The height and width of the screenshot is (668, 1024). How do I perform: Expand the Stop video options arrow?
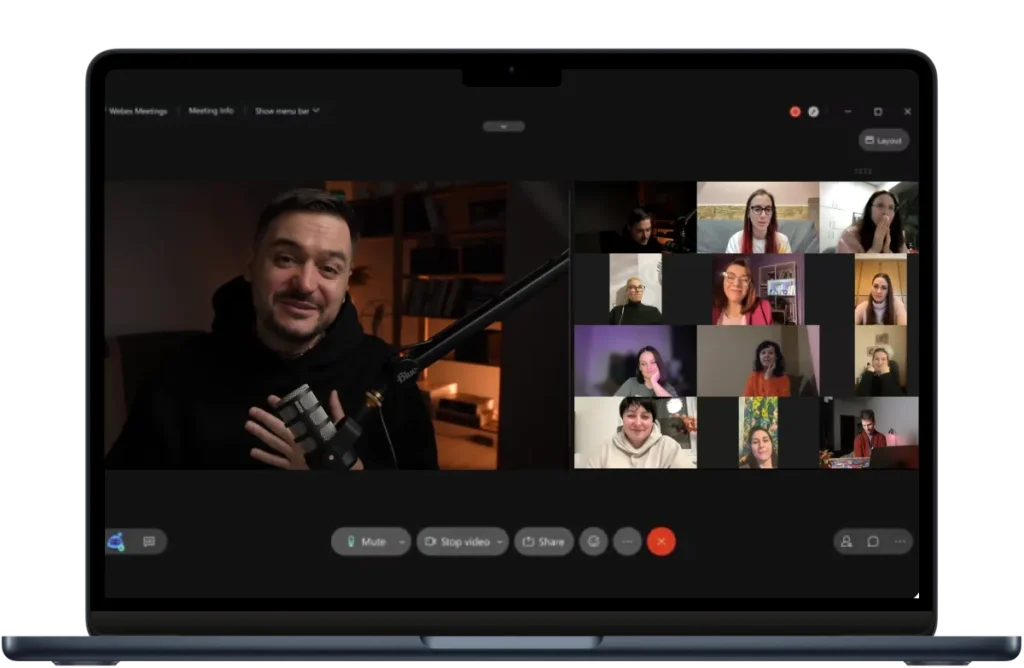coord(500,542)
